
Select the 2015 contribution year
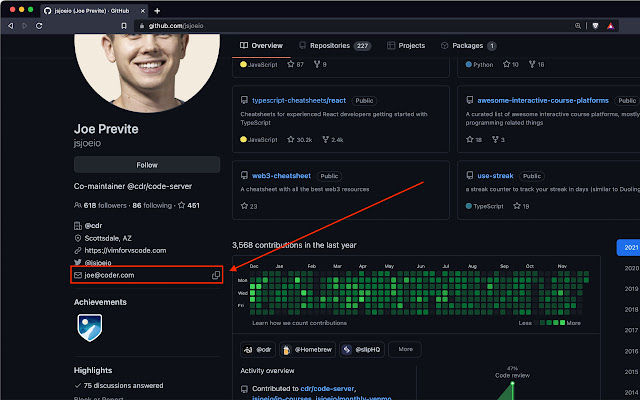coord(631,372)
